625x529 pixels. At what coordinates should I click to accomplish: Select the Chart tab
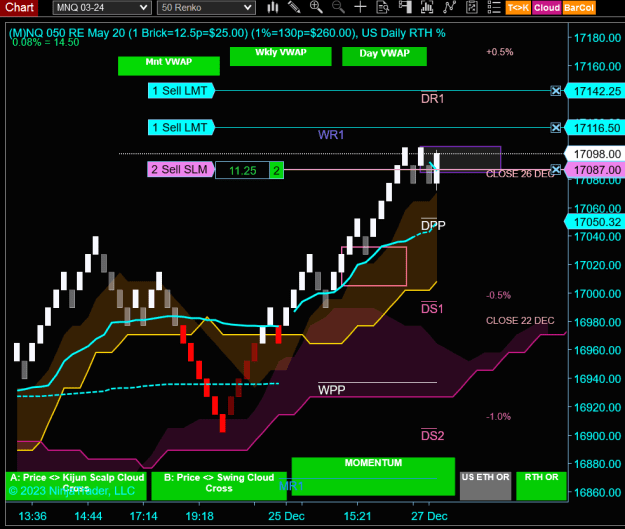(19, 8)
